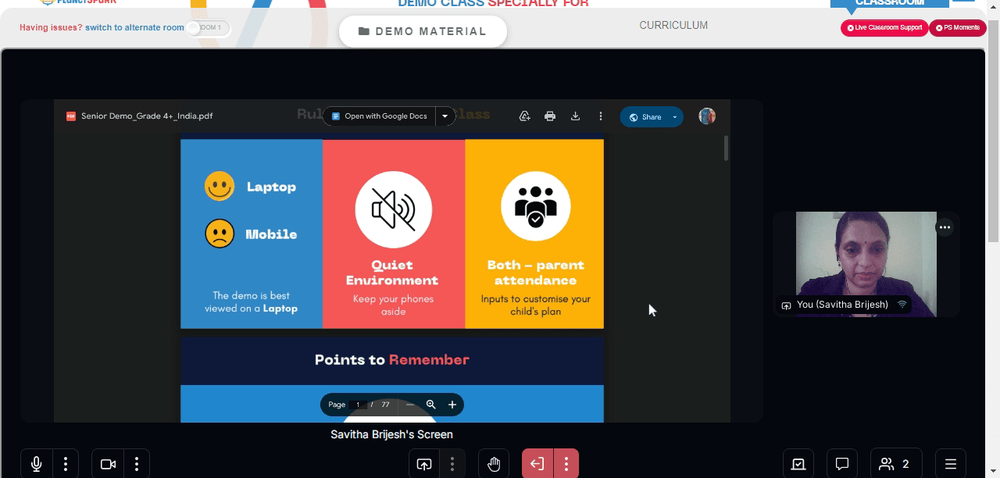
Task: Click the parent attendance group icon
Action: pos(536,206)
